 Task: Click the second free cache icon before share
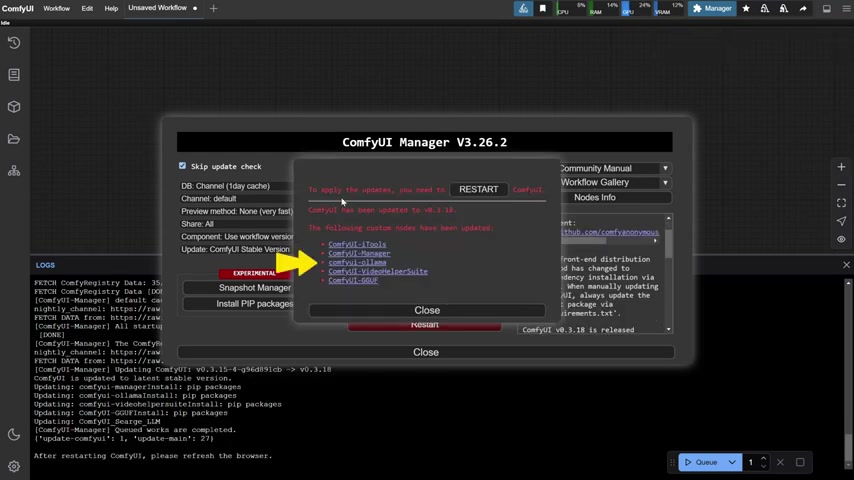tap(784, 8)
